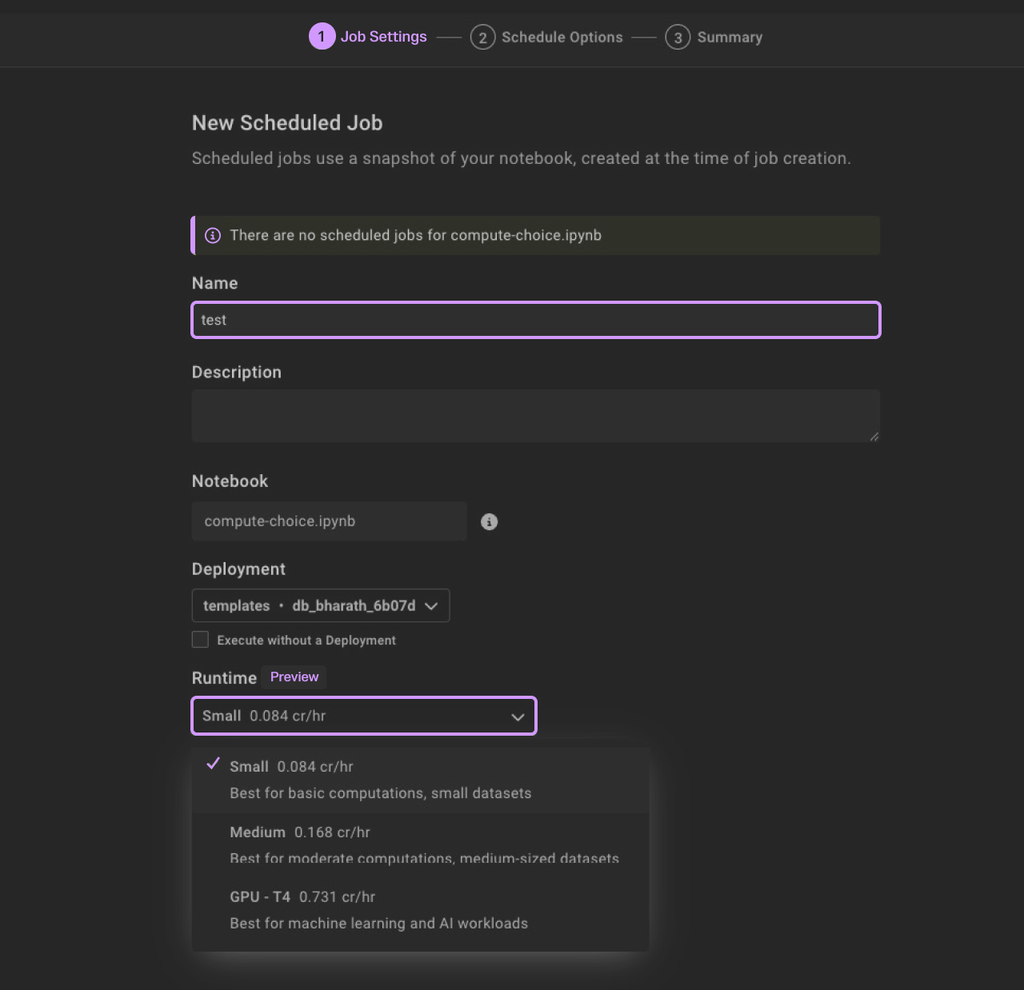Image resolution: width=1024 pixels, height=990 pixels.
Task: Click the checkmark next to Small runtime
Action: pos(213,765)
